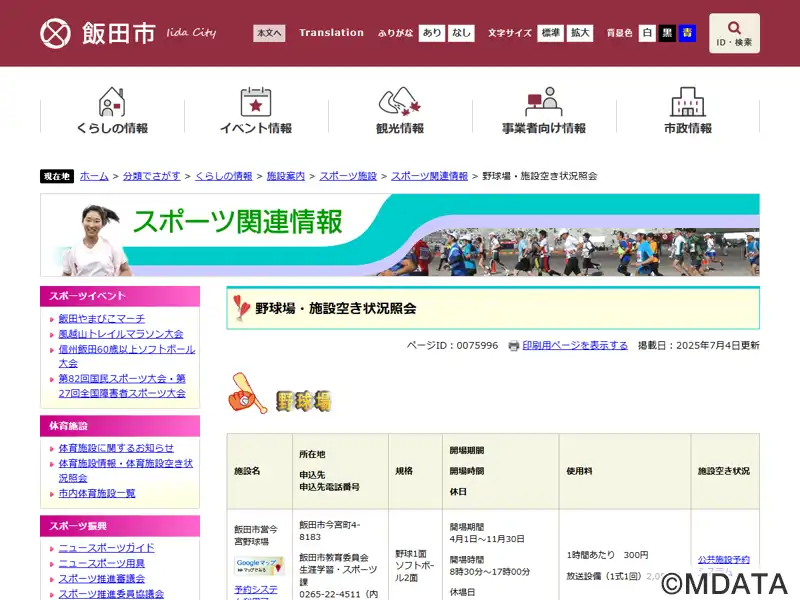Open くらしの情報 house icon
The height and width of the screenshot is (600, 800).
pos(112,102)
